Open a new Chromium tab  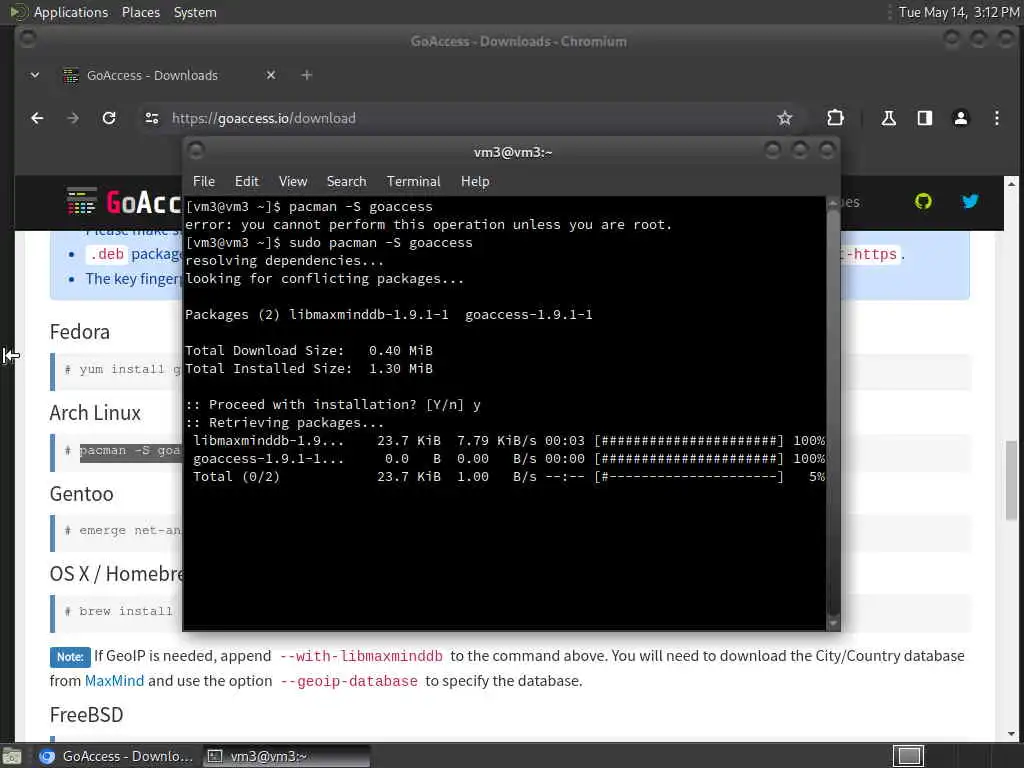tap(306, 75)
